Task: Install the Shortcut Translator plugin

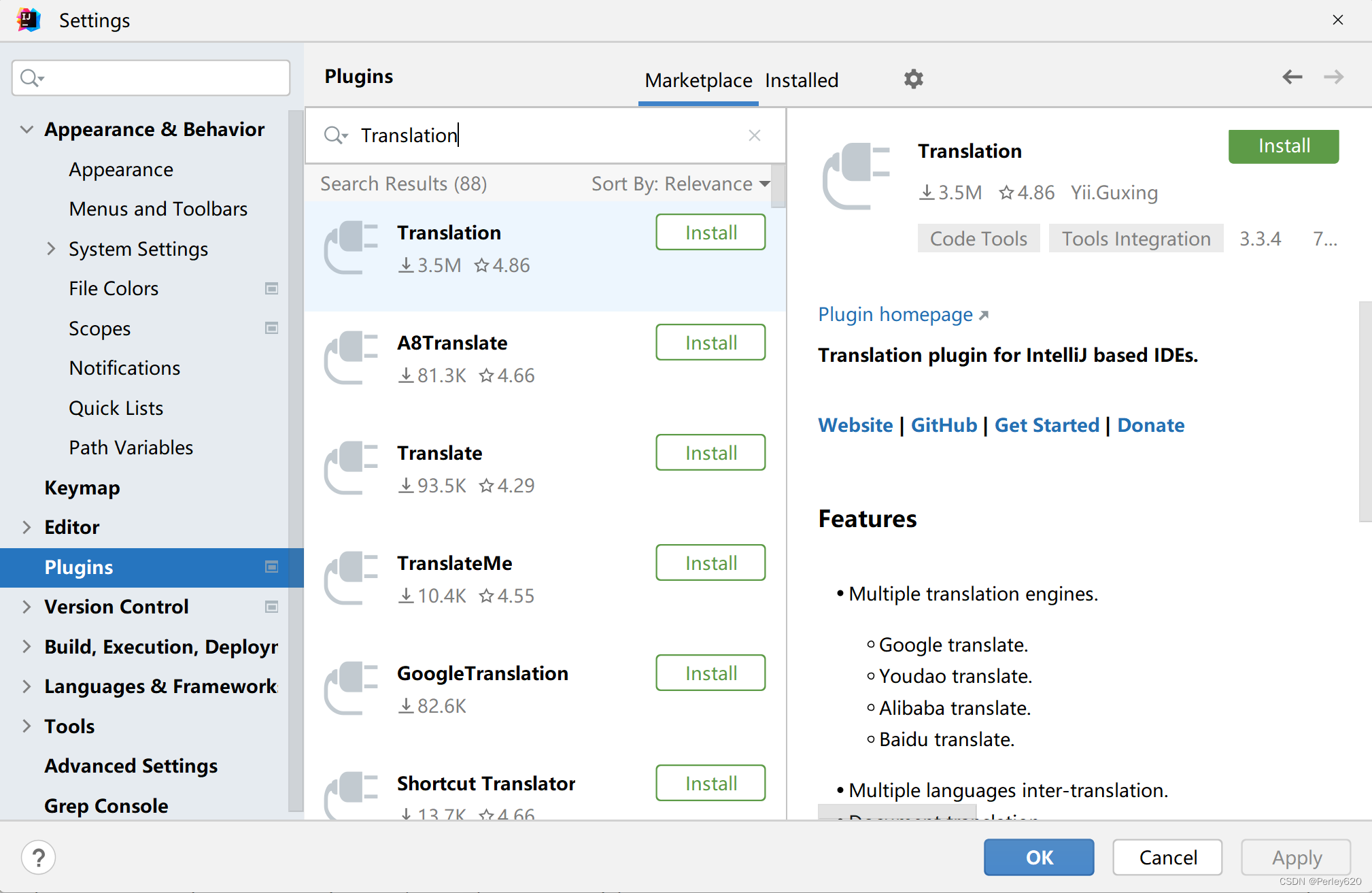Action: [710, 784]
